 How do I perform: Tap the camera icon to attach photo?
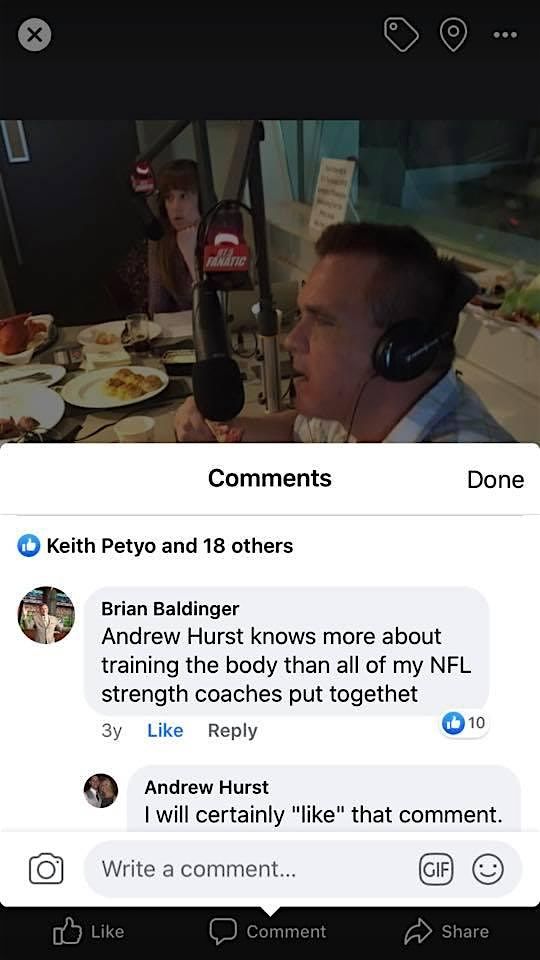coord(46,869)
